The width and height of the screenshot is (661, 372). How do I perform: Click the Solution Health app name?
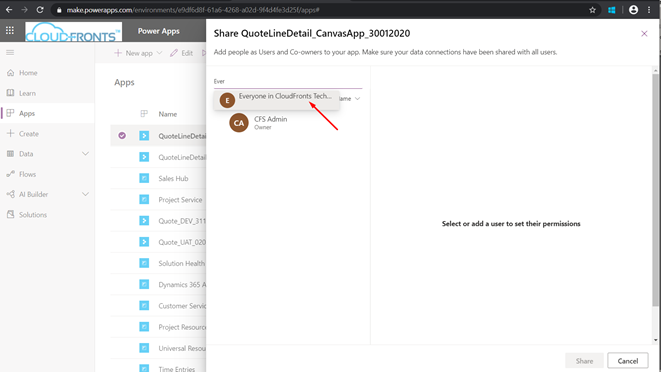pyautogui.click(x=182, y=263)
